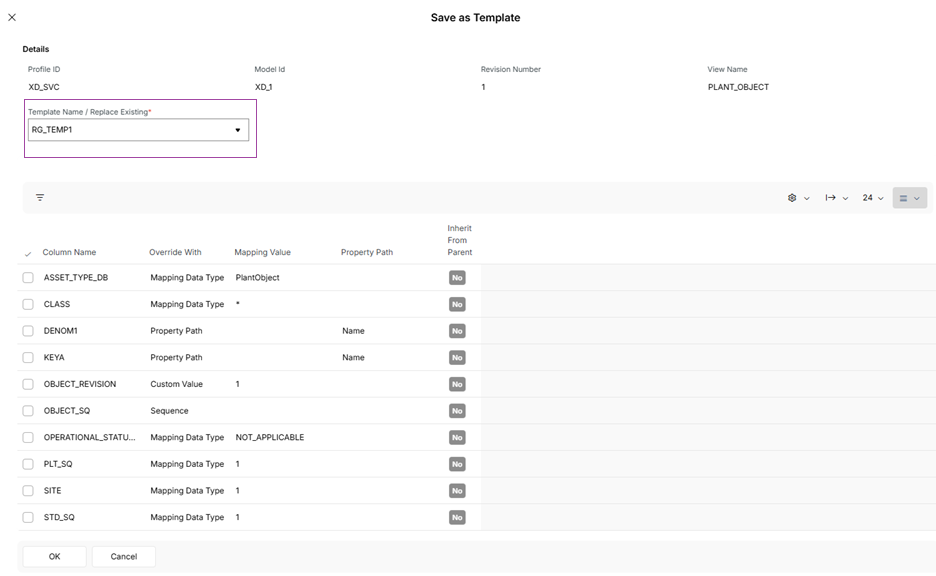The image size is (936, 576).
Task: Open the table settings gear menu
Action: [797, 198]
